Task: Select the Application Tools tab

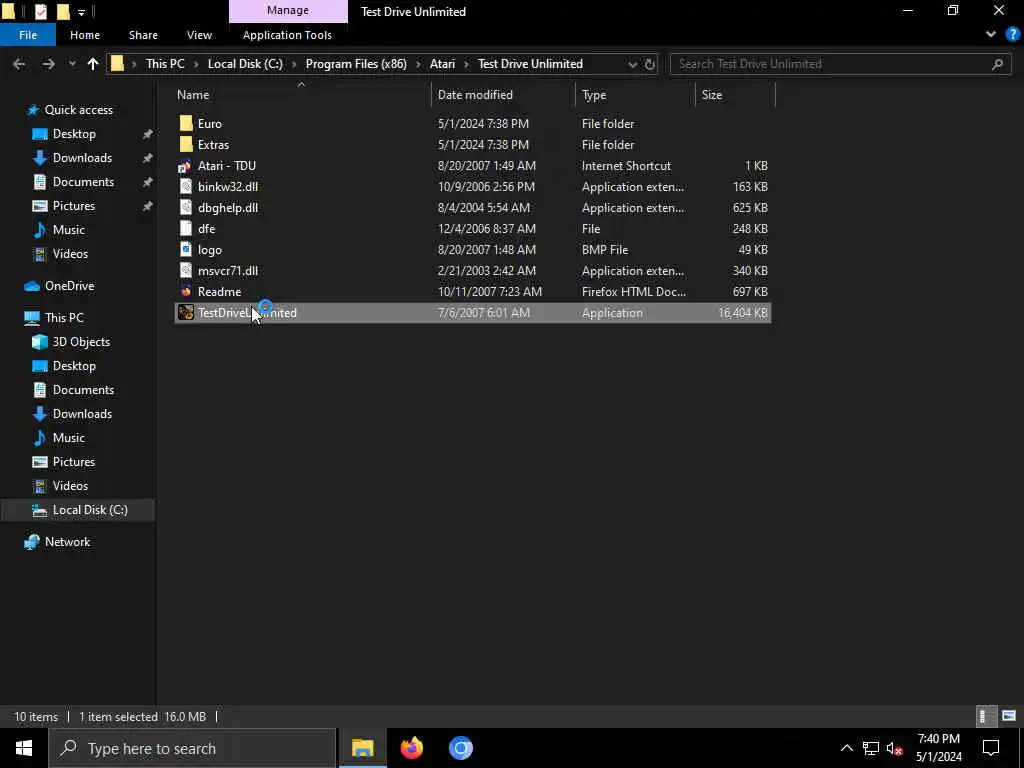Action: (x=287, y=35)
